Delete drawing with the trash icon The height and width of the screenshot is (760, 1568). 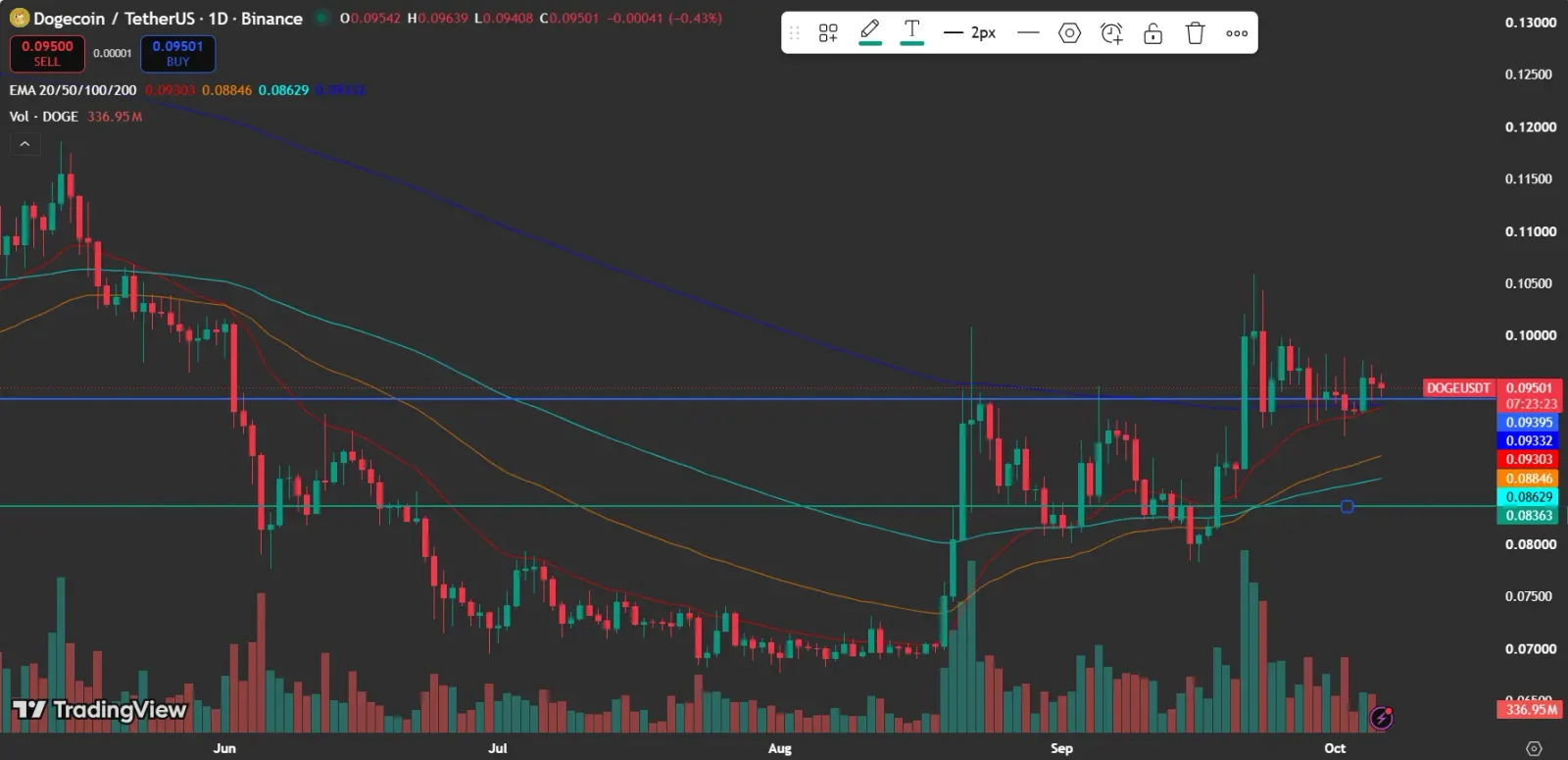pyautogui.click(x=1195, y=33)
